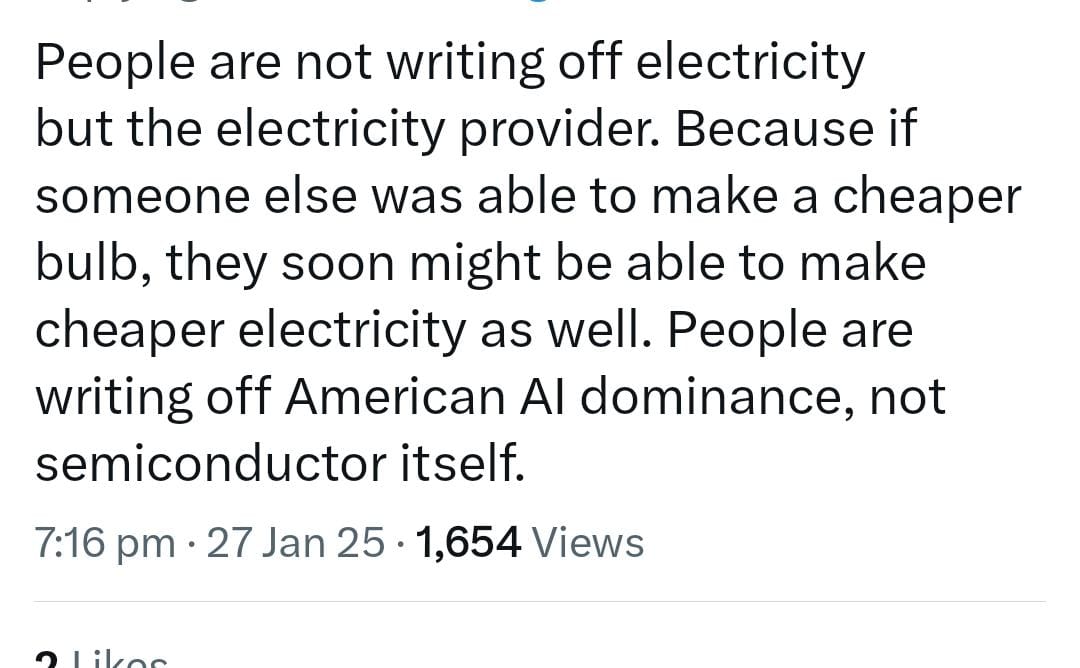
Task: Open the 7:16 pm timestamp link
Action: (x=105, y=543)
